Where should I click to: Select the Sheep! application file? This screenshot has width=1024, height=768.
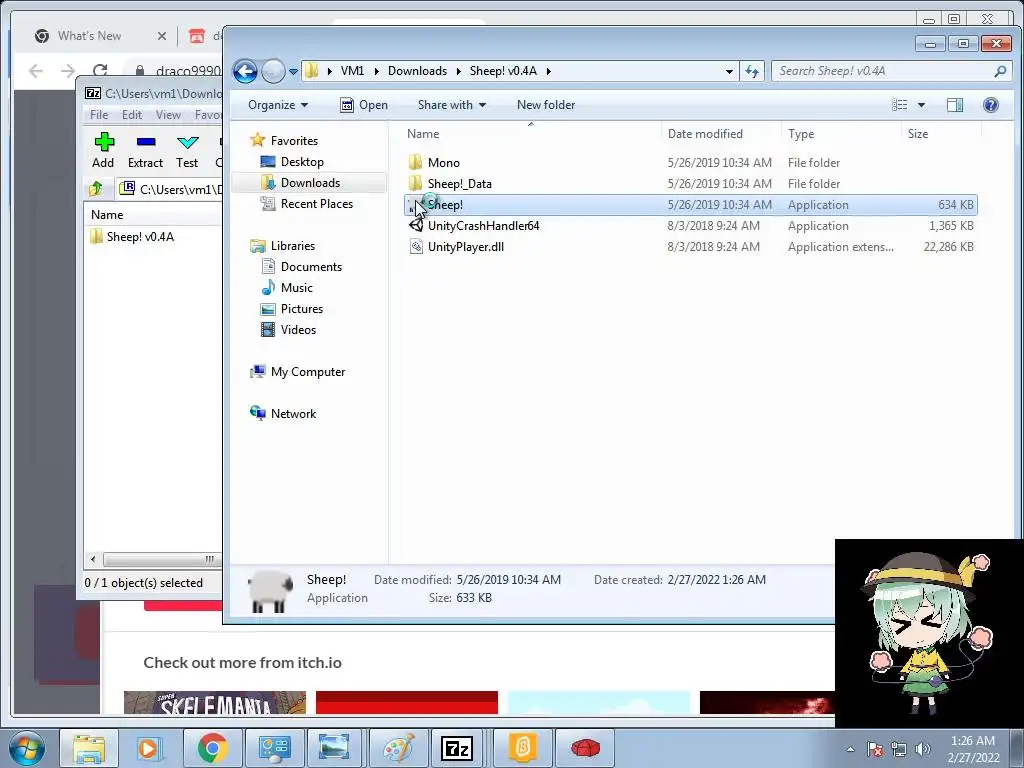(690, 205)
